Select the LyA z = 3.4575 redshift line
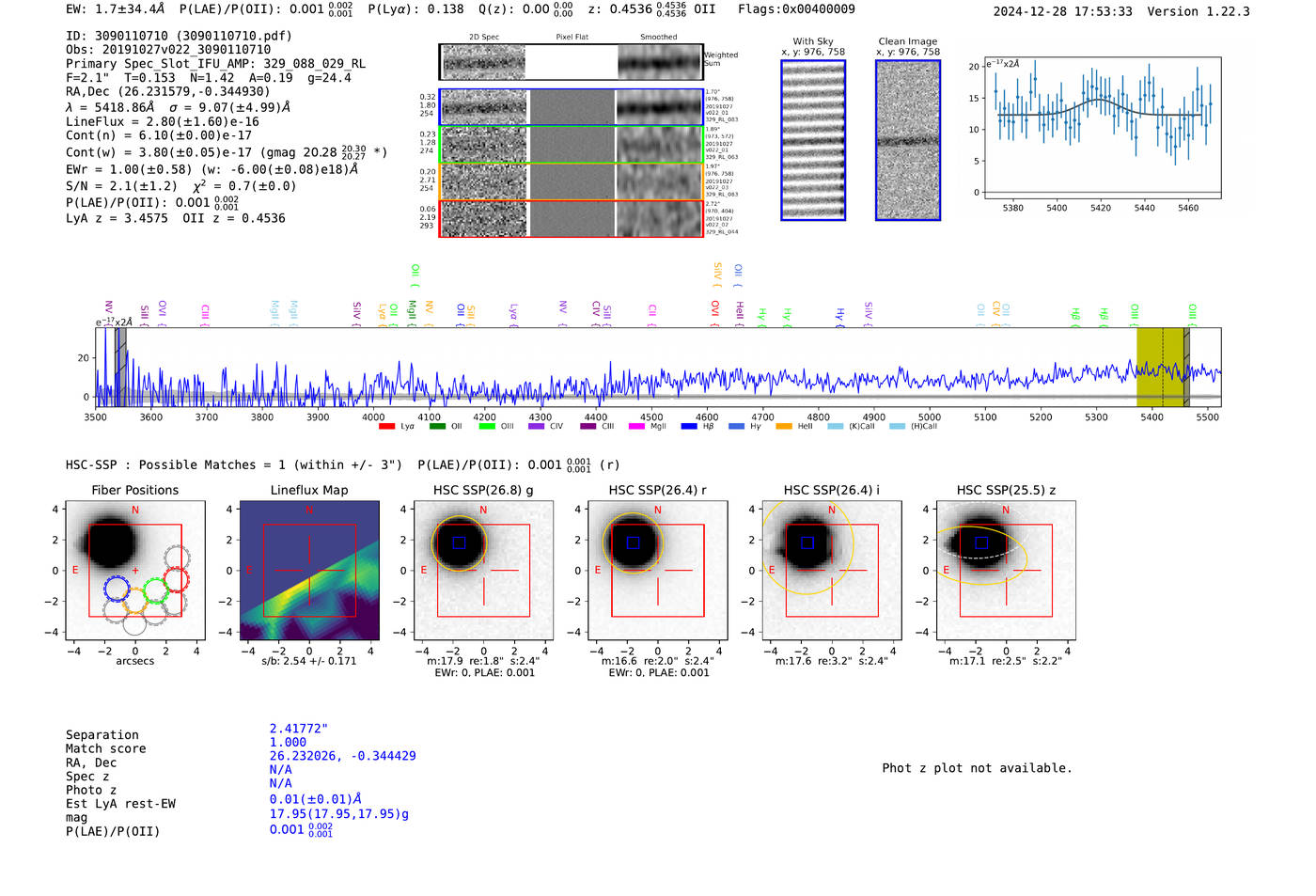The width and height of the screenshot is (1316, 896). pos(117,218)
